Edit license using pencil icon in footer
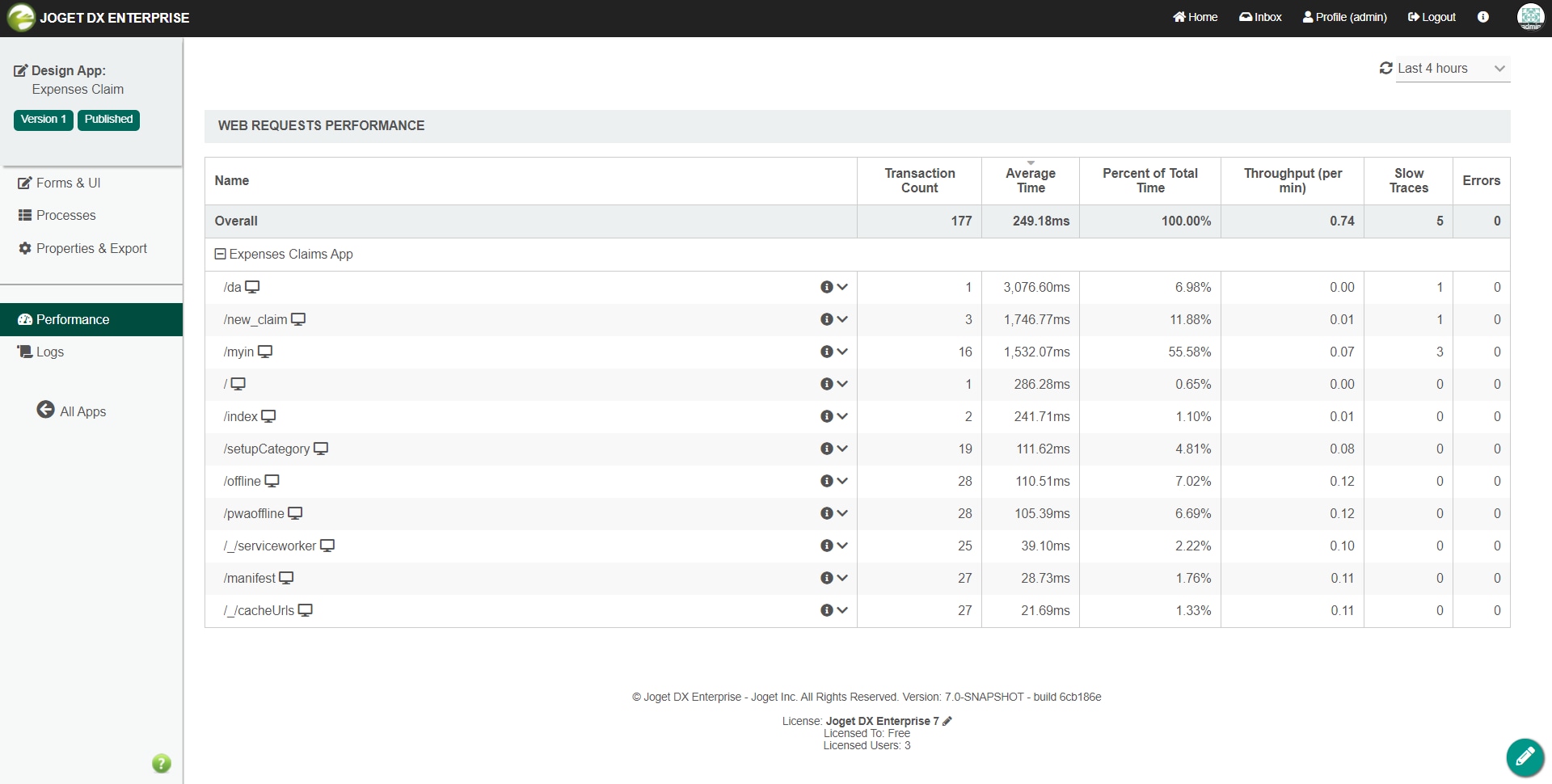Screen dimensions: 1552x784 pyautogui.click(x=947, y=721)
